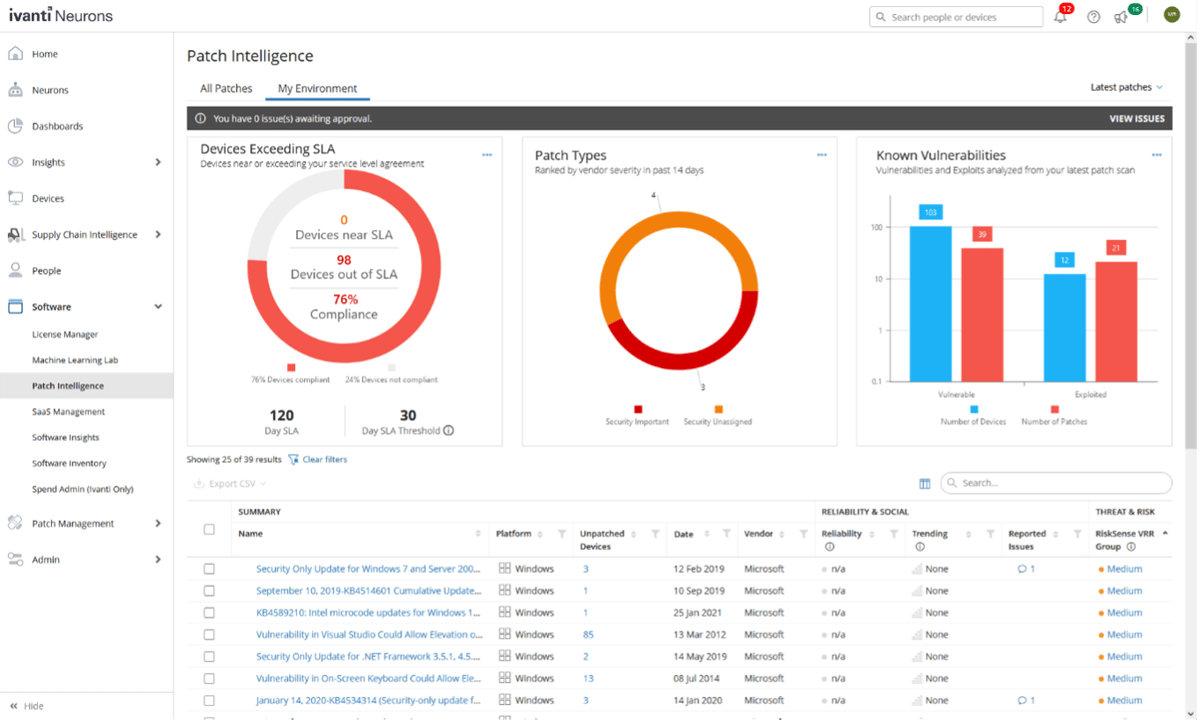Screen dimensions: 1200x721
Task: Open the column chooser grid icon above the table
Action: (924, 483)
